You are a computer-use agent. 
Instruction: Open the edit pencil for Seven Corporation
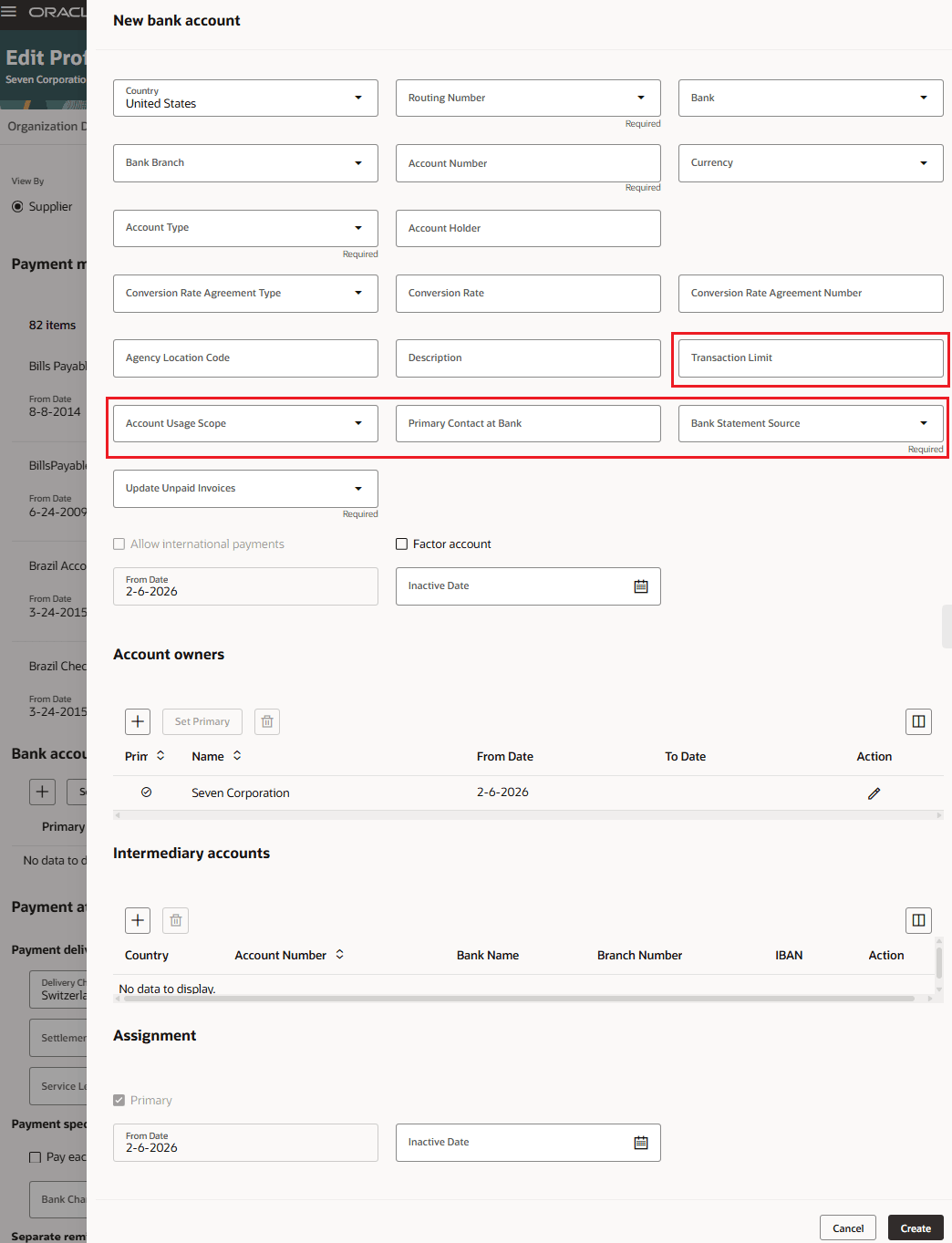874,792
